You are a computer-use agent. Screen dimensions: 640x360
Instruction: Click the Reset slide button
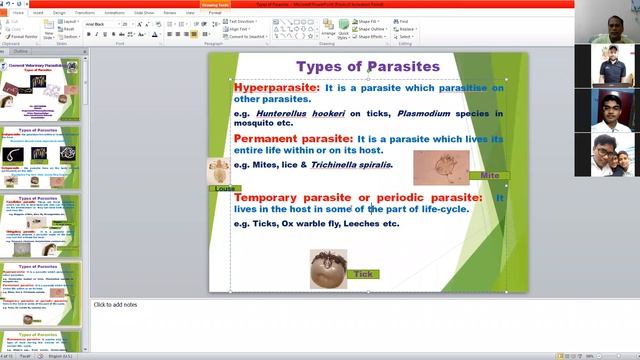click(67, 29)
